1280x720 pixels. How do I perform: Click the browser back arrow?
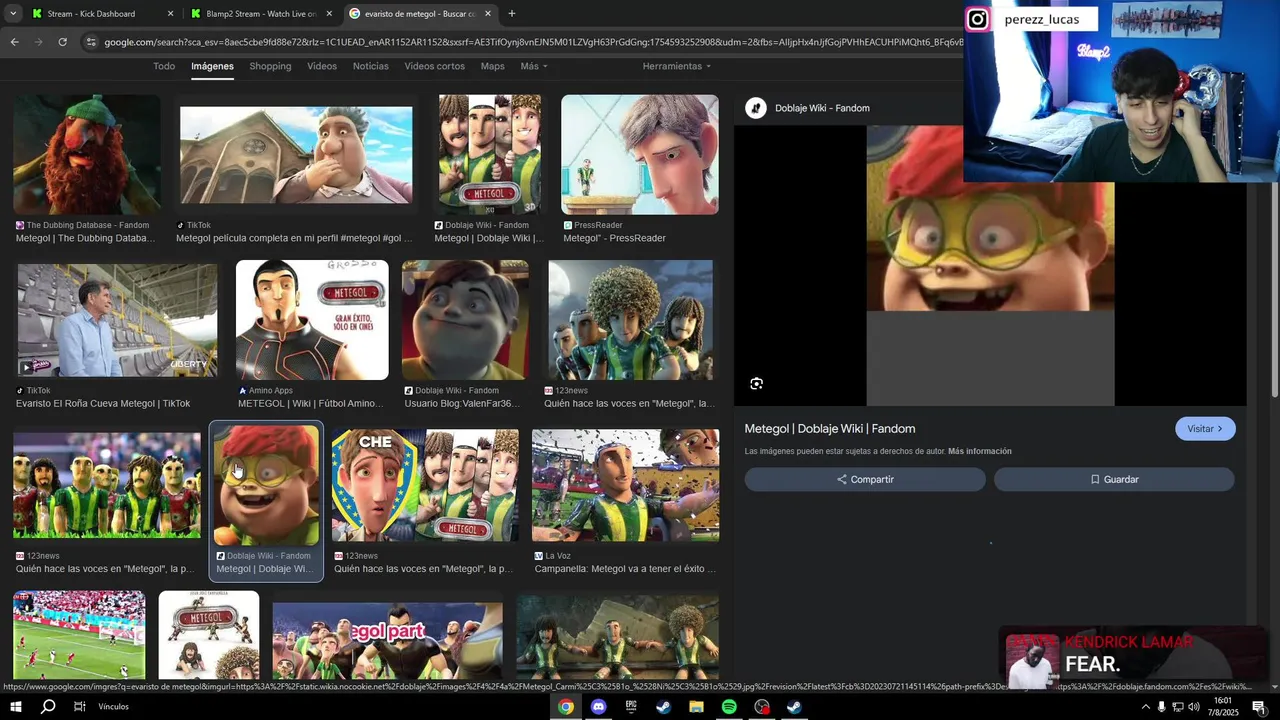coord(14,42)
